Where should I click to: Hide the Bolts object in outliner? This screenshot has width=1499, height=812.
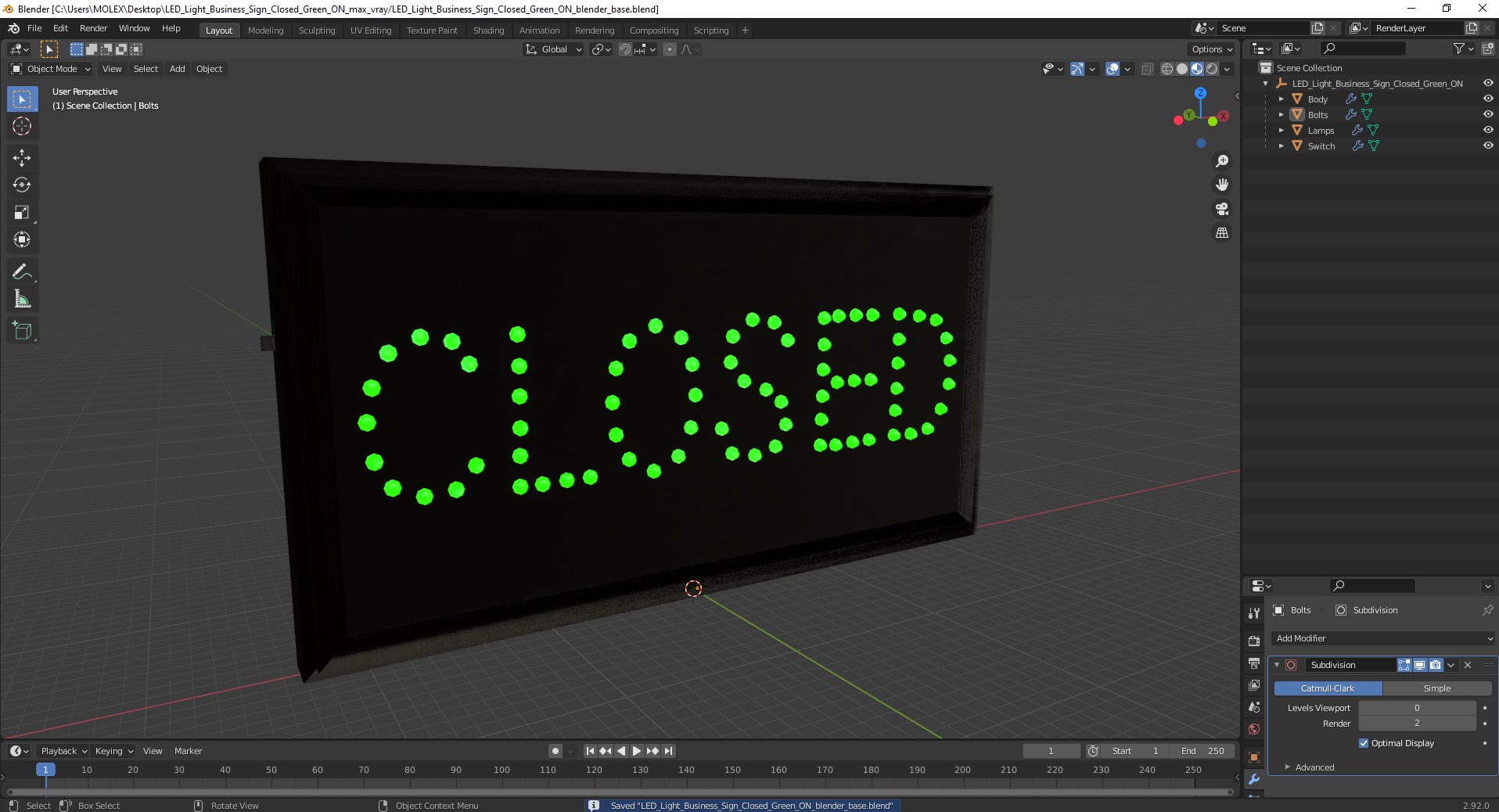point(1488,115)
